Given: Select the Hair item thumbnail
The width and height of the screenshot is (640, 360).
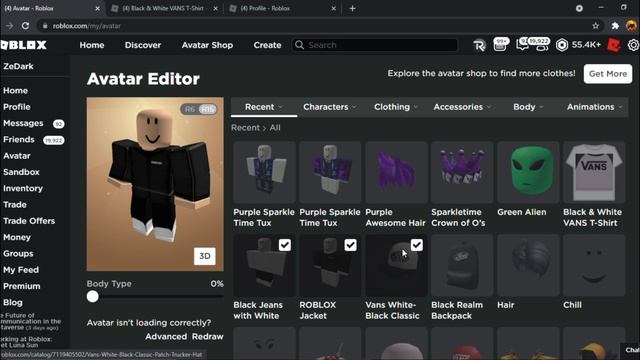Looking at the screenshot, I should click(x=528, y=265).
